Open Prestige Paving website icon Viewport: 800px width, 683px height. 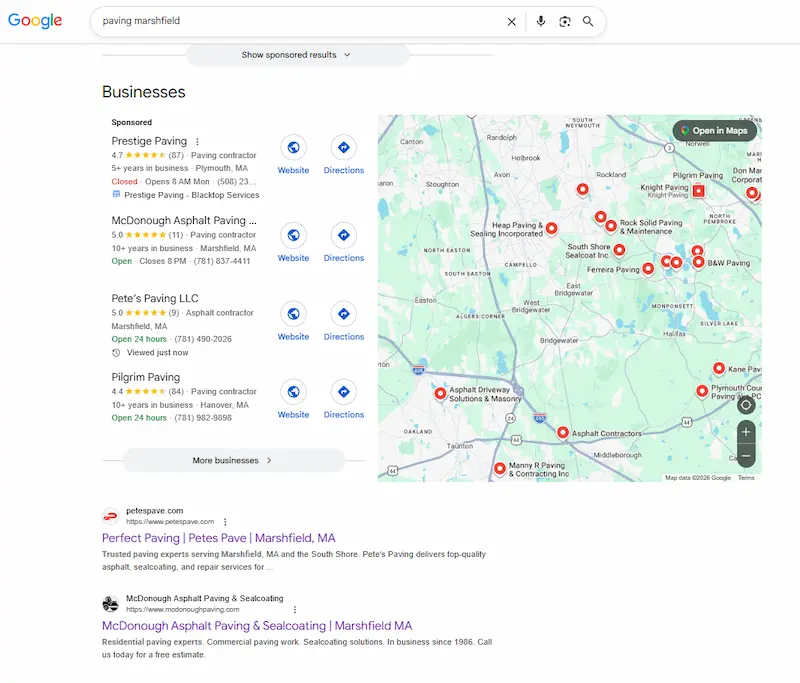(x=293, y=147)
